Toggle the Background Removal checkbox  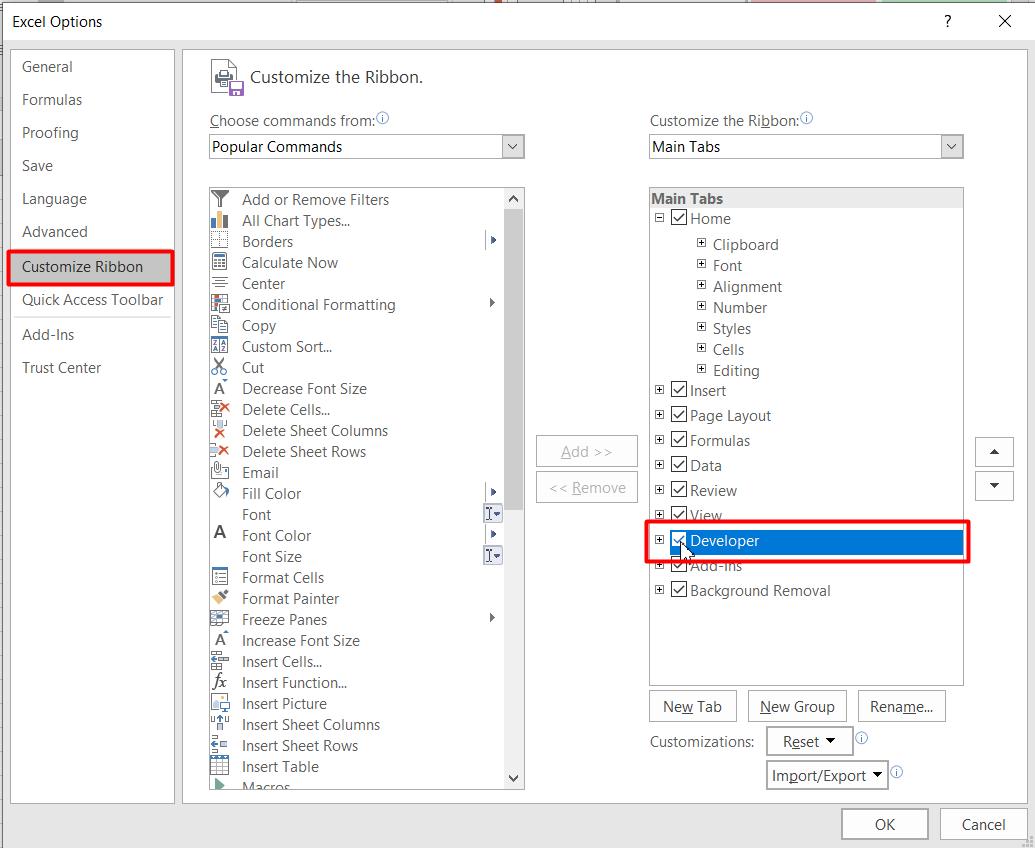[x=679, y=590]
